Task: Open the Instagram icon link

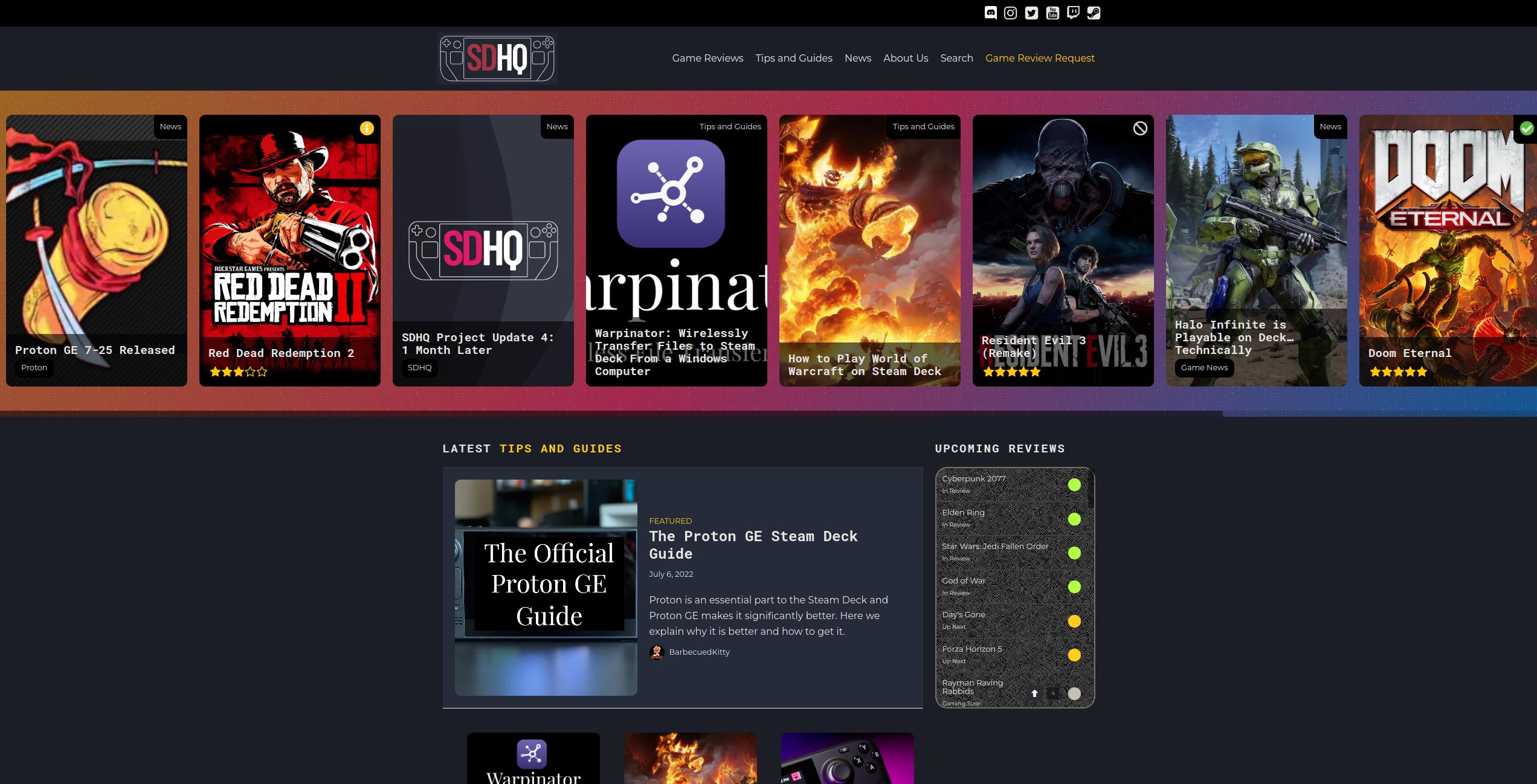Action: tap(1010, 13)
